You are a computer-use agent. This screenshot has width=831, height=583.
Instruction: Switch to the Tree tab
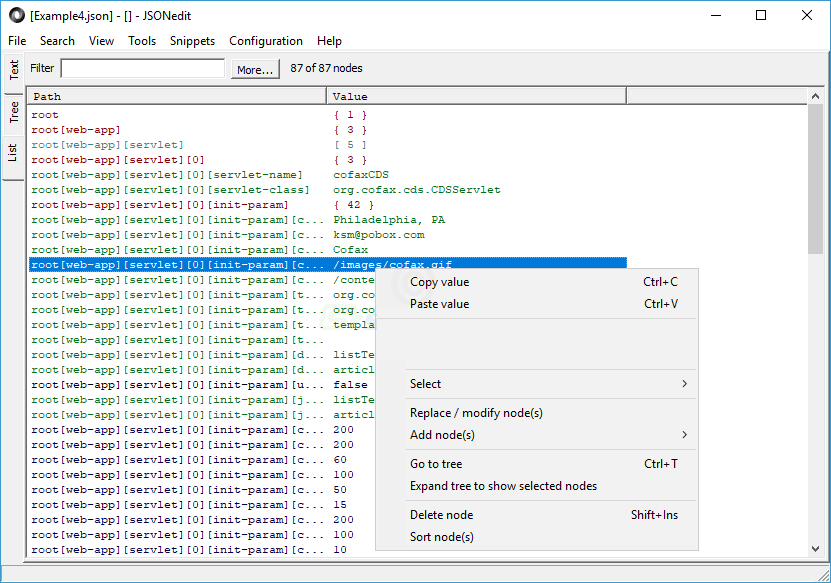pos(14,111)
